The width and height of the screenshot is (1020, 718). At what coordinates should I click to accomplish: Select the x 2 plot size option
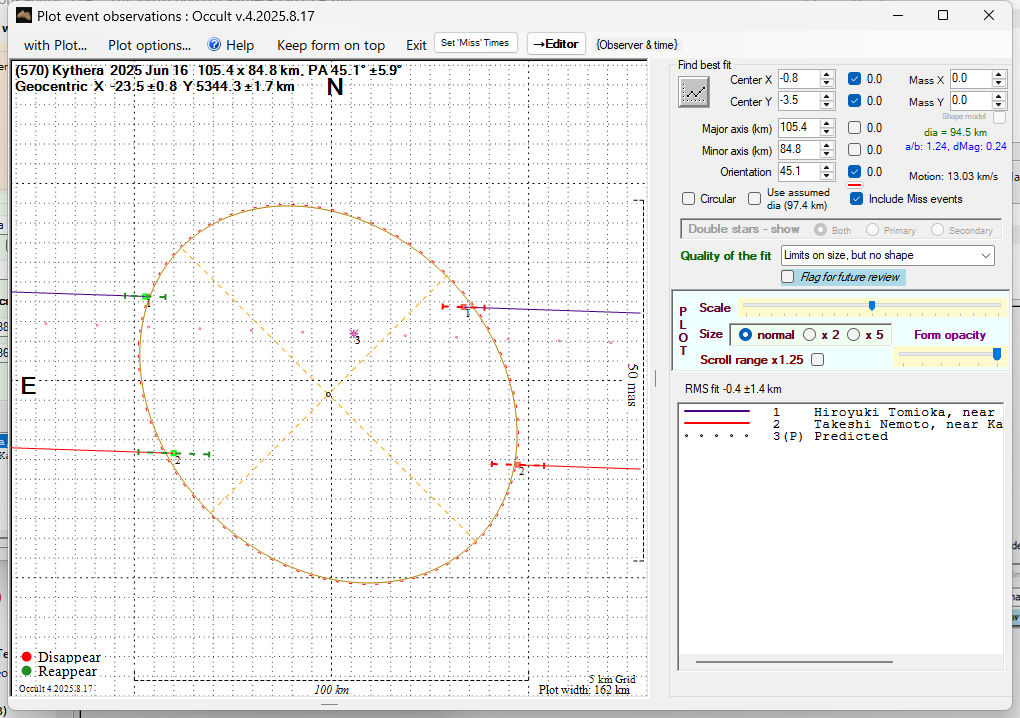(810, 335)
